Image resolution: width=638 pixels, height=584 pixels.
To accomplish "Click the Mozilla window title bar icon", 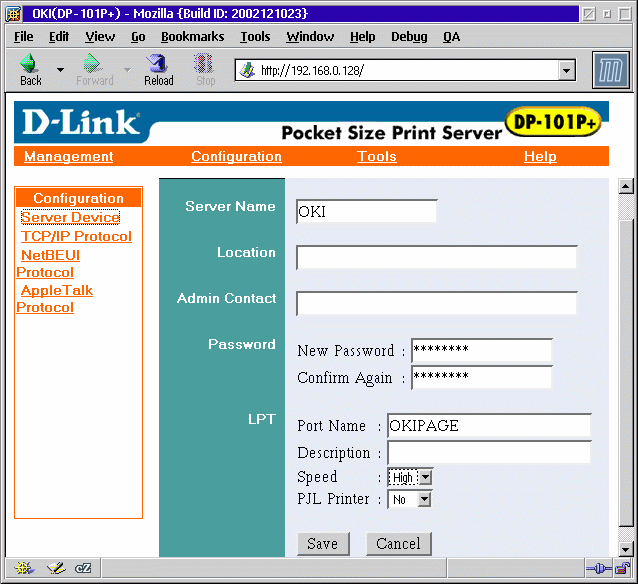I will tap(13, 14).
